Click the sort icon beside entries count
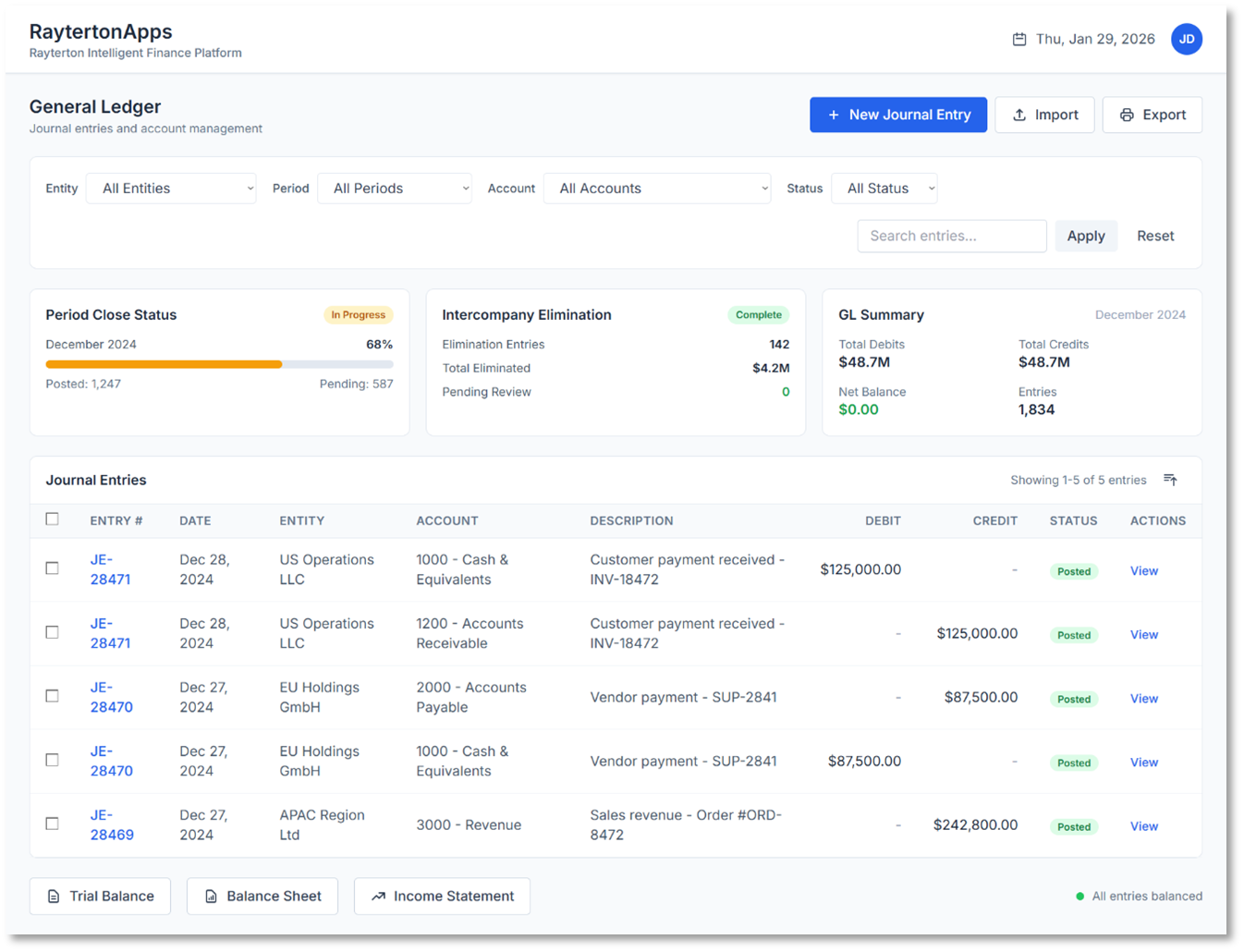Viewport: 1244px width, 952px height. click(x=1170, y=480)
